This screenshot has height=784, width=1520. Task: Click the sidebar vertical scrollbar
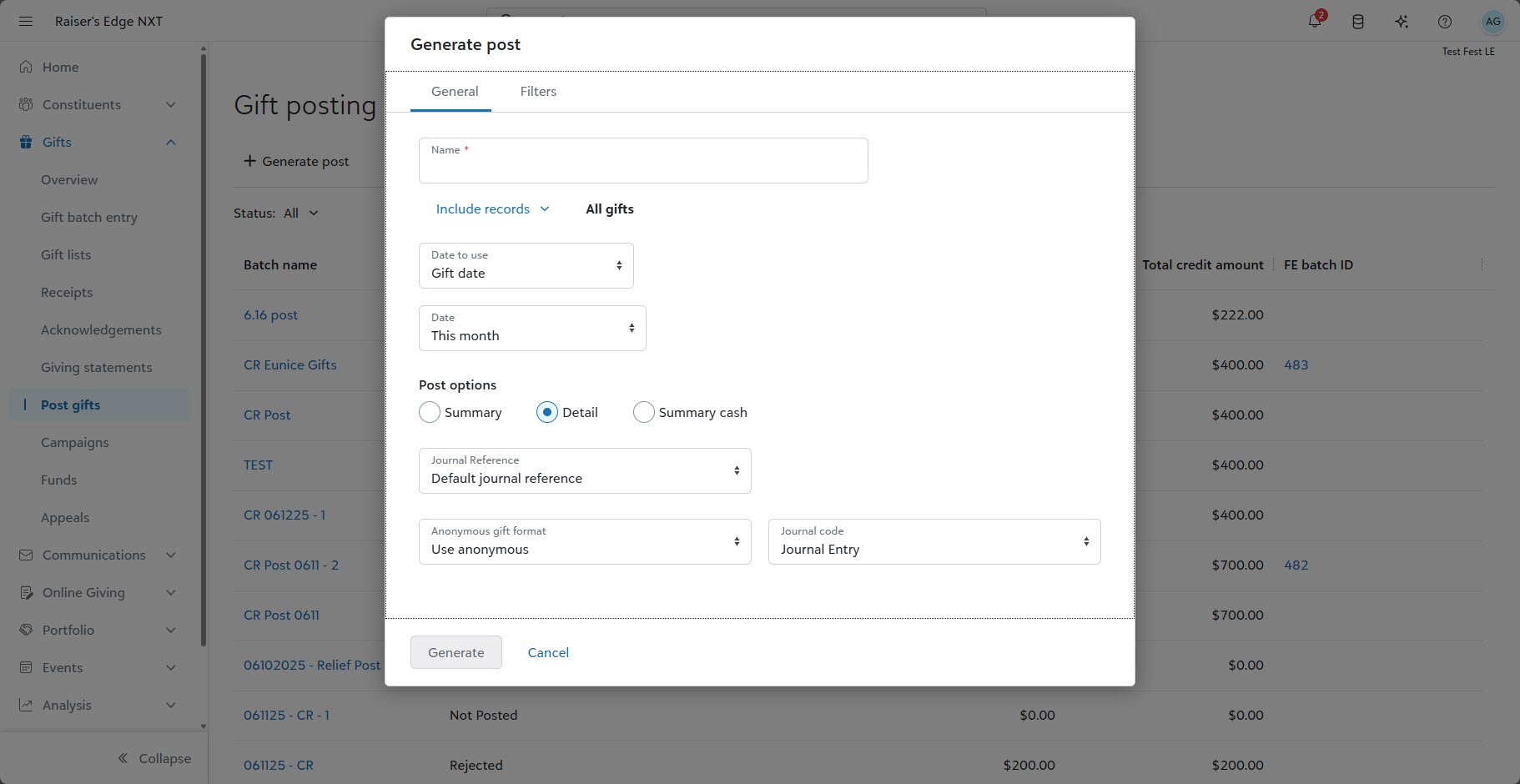coord(204,334)
